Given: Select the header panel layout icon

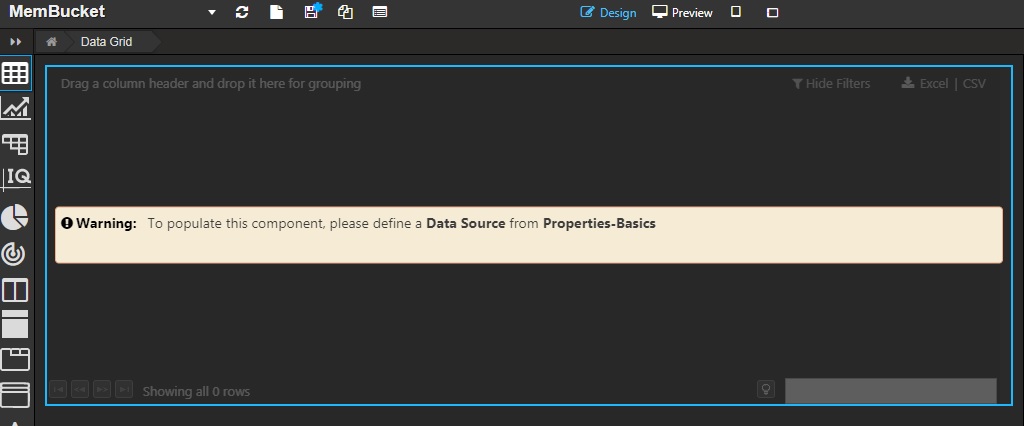Looking at the screenshot, I should (15, 324).
